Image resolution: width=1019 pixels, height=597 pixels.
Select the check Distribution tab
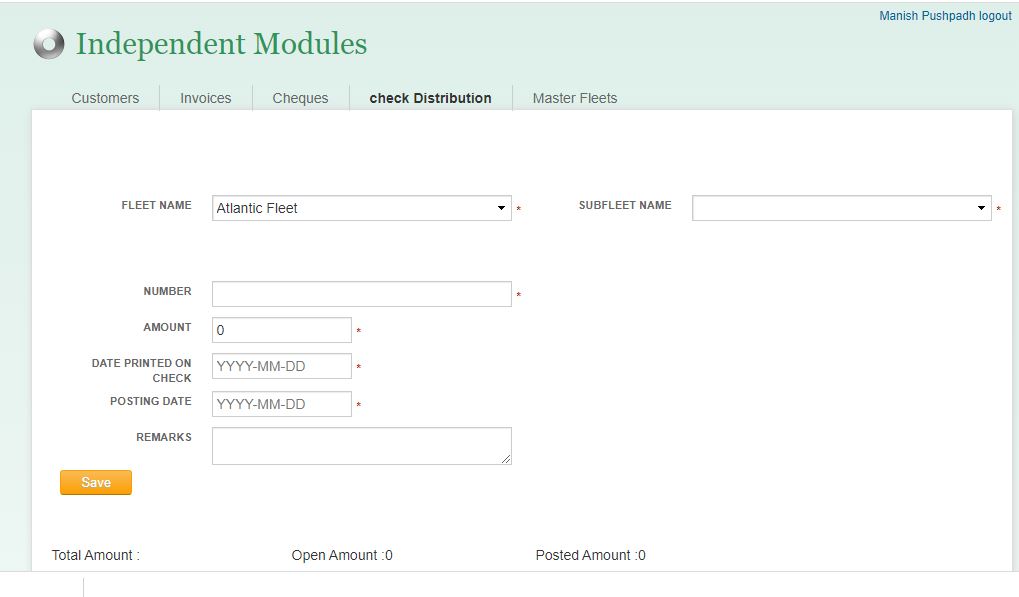pos(430,98)
